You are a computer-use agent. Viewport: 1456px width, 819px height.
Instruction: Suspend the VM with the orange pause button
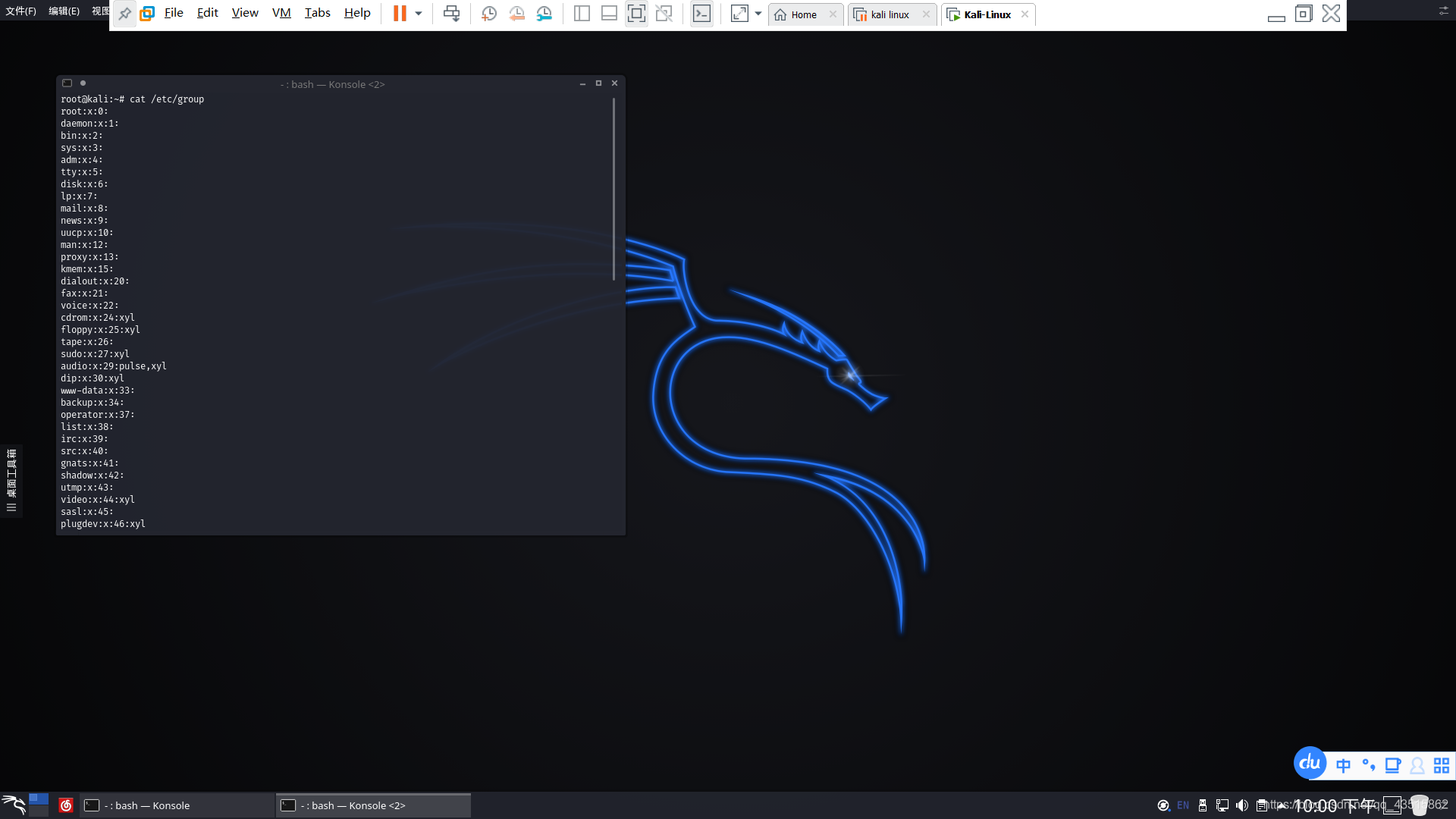[x=400, y=14]
